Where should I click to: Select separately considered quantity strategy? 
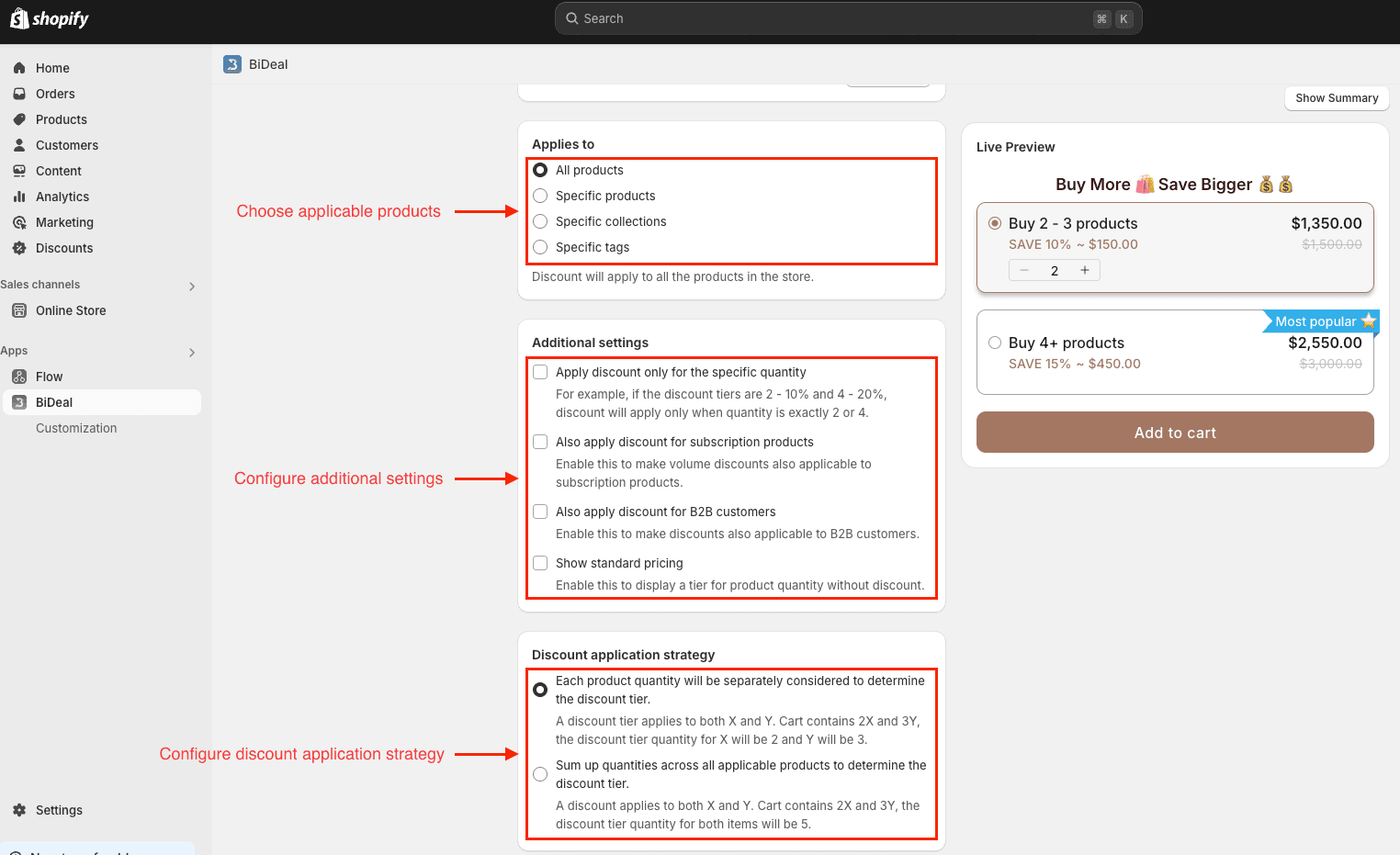540,690
